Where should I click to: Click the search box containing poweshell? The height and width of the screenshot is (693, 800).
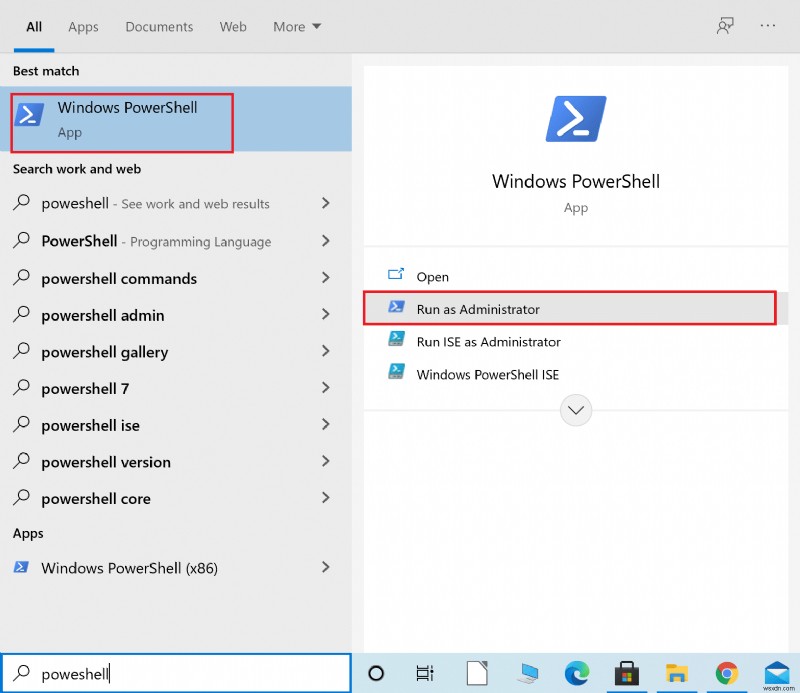(x=176, y=673)
